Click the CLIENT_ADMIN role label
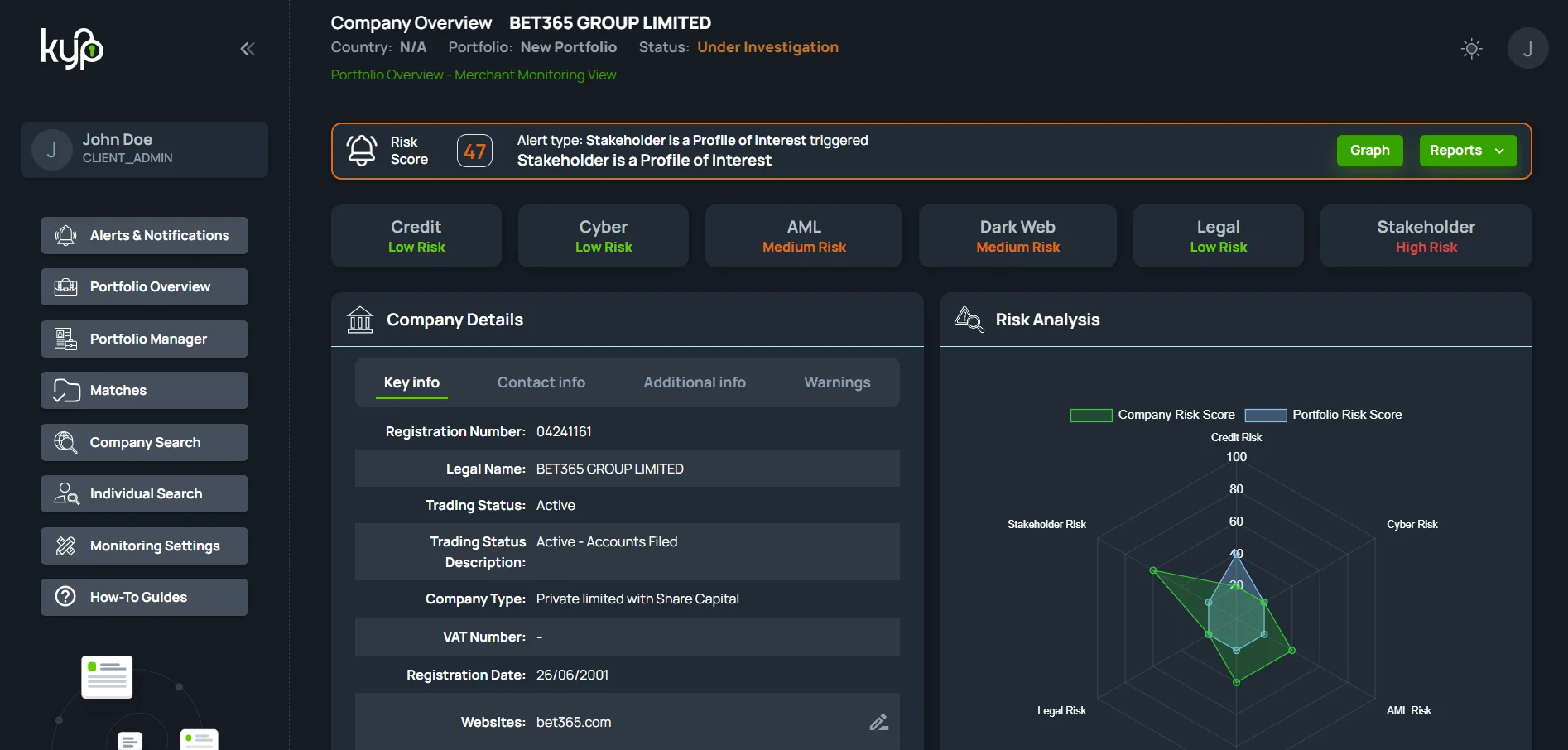The width and height of the screenshot is (1568, 750). (127, 158)
